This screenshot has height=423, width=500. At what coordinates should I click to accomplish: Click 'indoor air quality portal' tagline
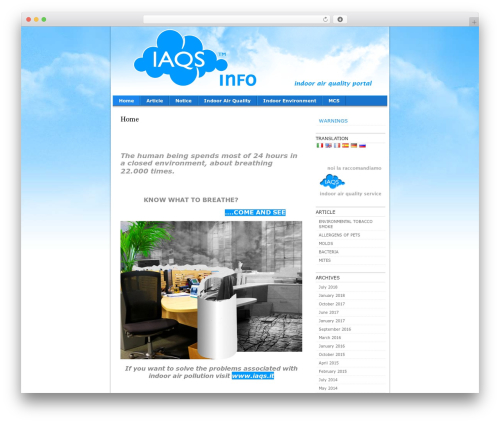333,83
